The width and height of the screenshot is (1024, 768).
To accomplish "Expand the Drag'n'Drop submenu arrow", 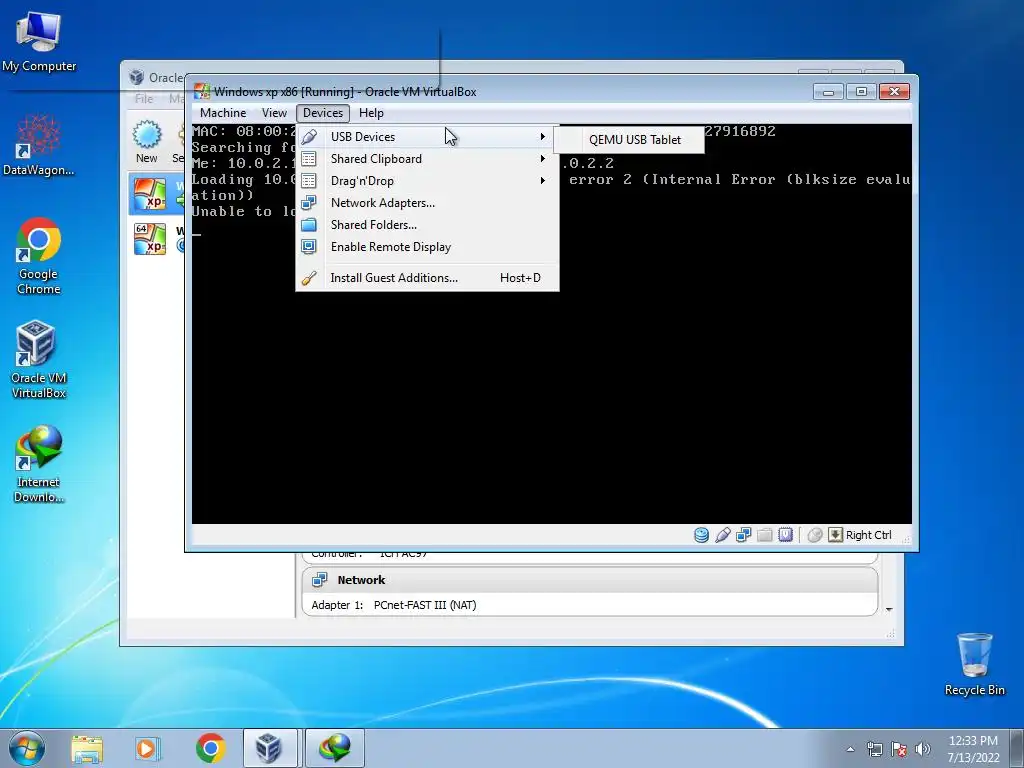I will [x=542, y=181].
